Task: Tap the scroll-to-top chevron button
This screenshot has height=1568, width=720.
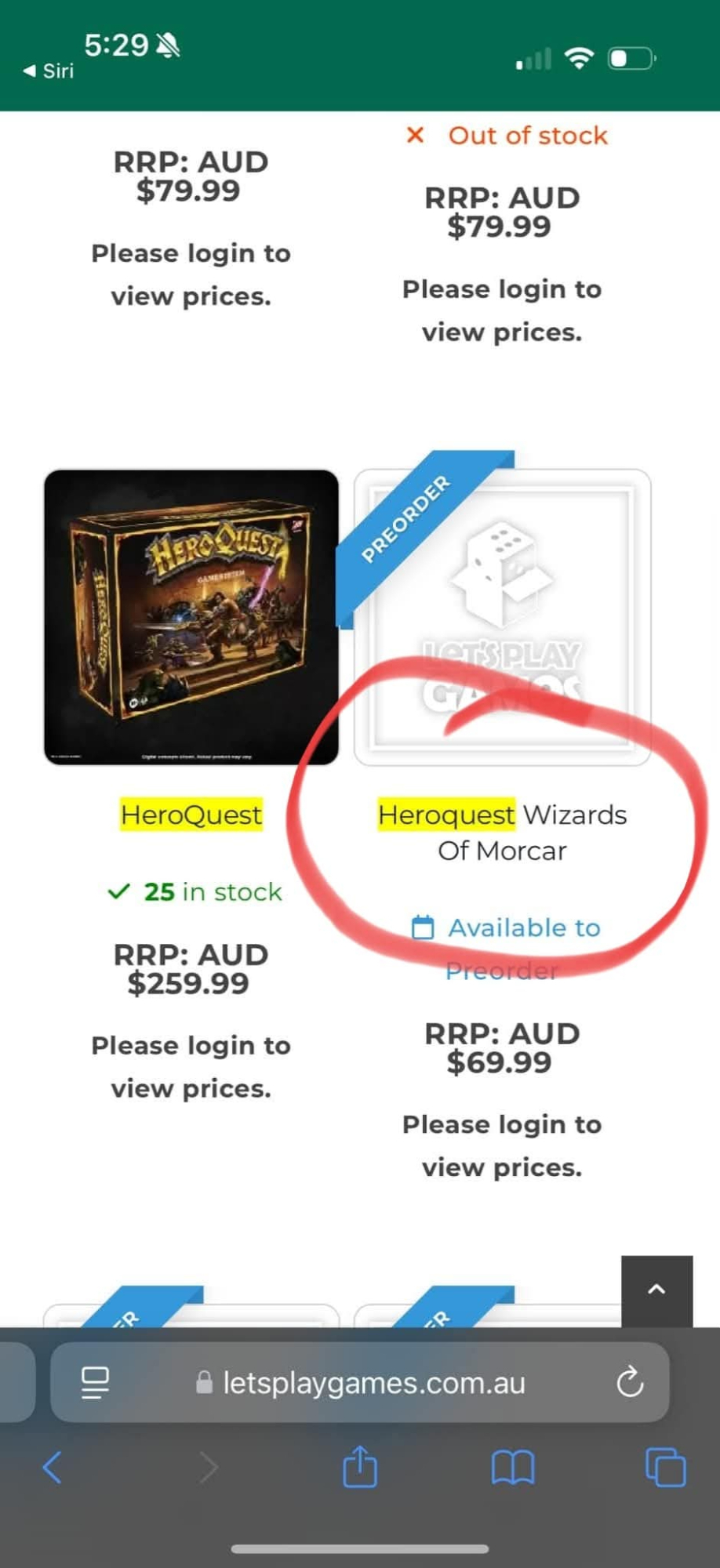Action: [x=656, y=1290]
